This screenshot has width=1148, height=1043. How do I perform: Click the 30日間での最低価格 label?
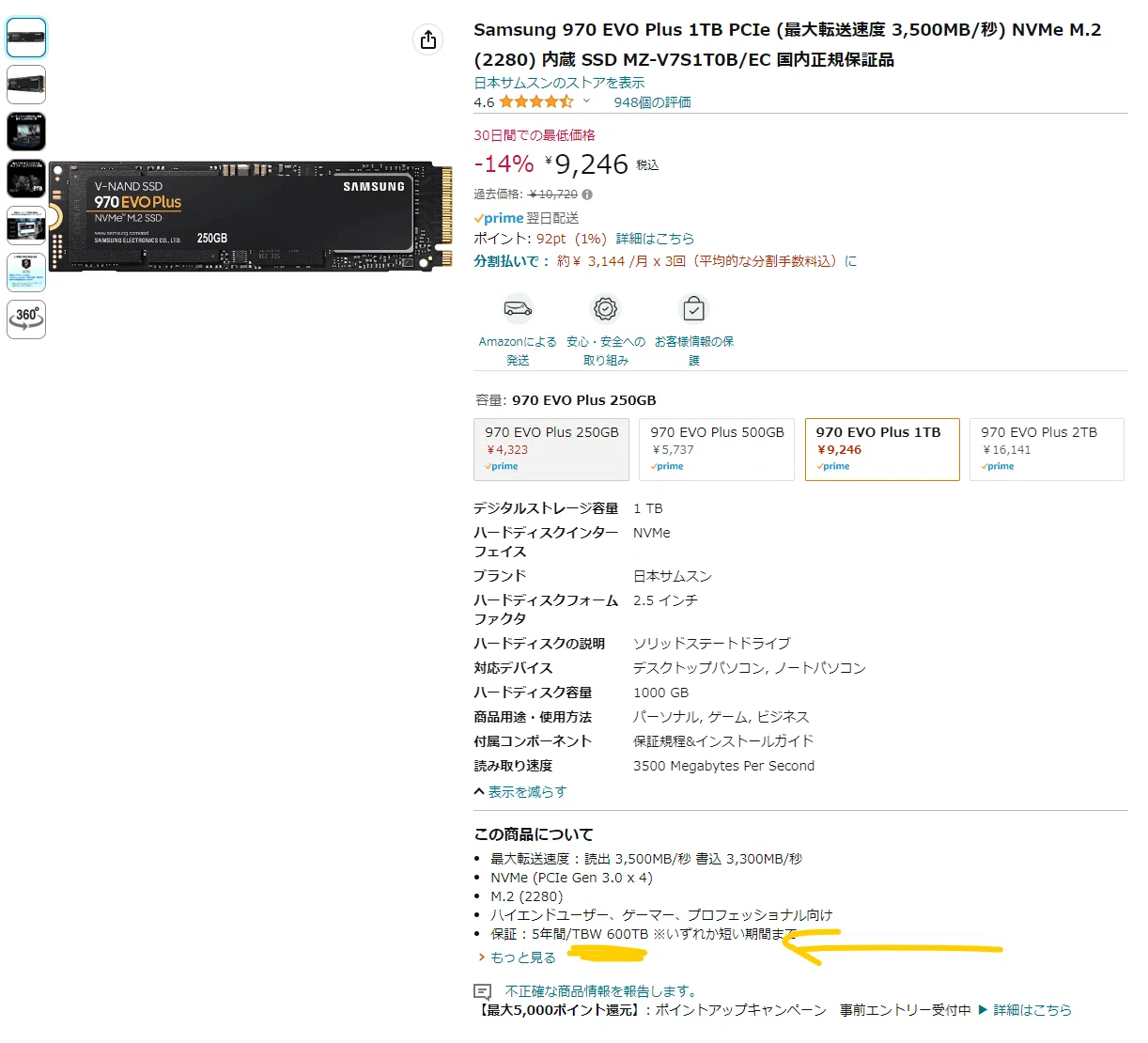click(x=535, y=135)
